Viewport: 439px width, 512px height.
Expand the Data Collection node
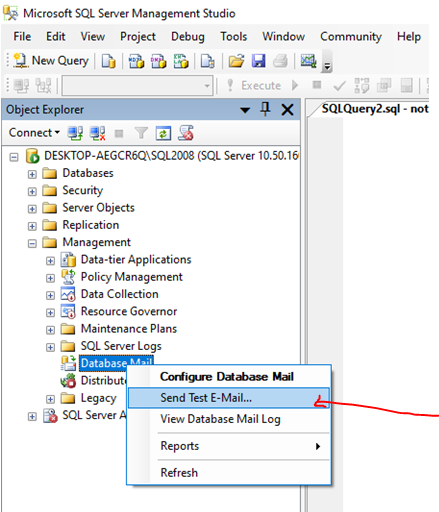(x=50, y=295)
